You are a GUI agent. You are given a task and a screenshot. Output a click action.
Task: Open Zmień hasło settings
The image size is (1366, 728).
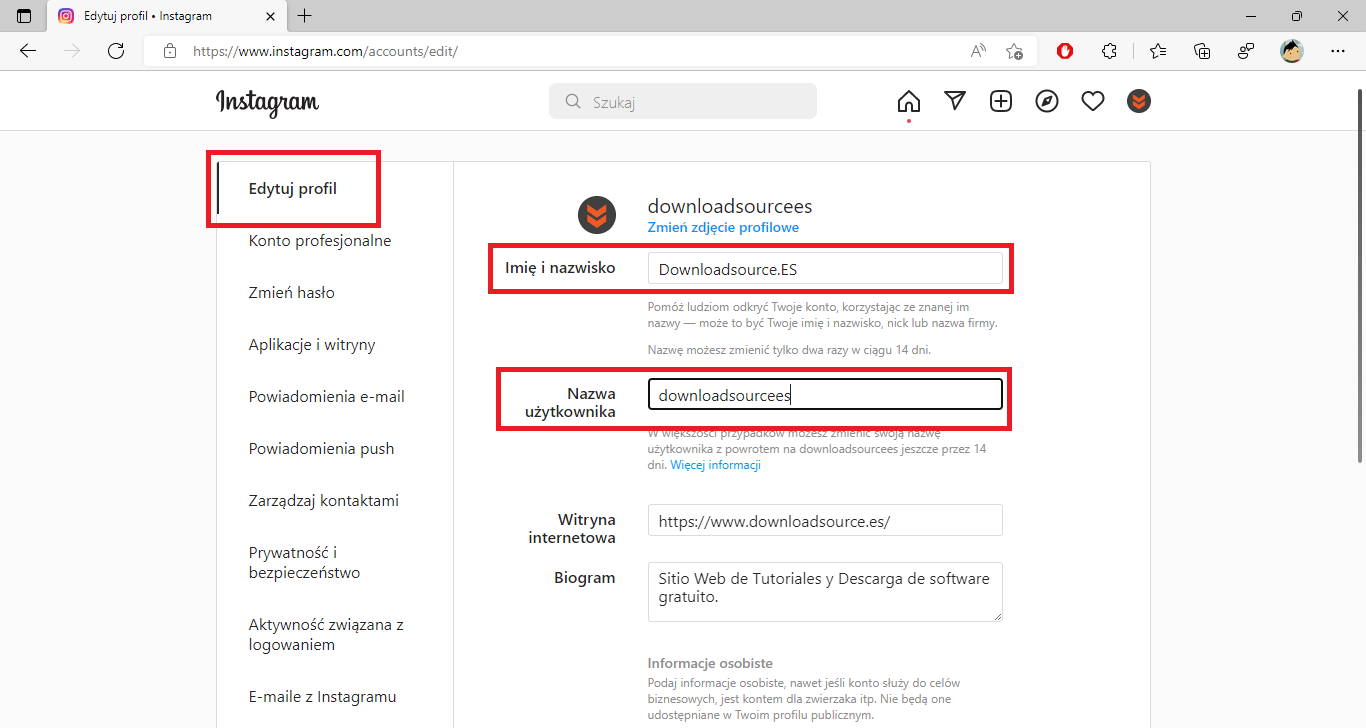pyautogui.click(x=292, y=293)
